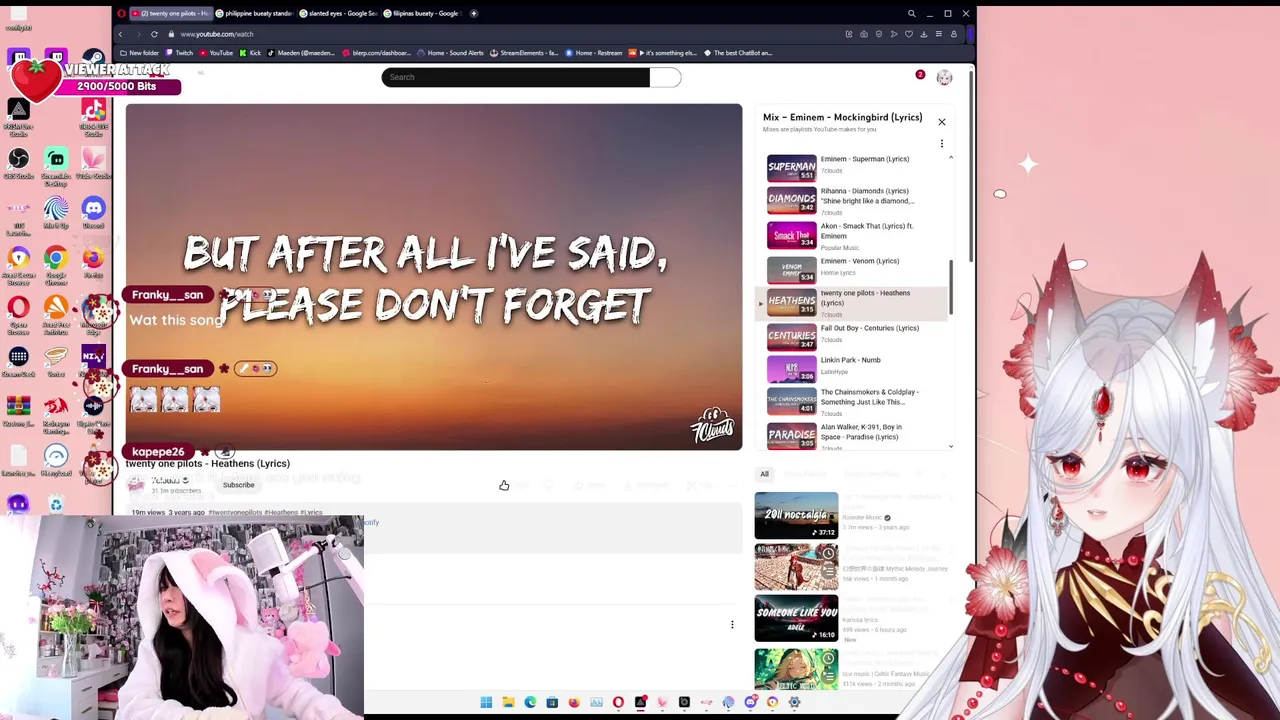The width and height of the screenshot is (1280, 720).
Task: Open Firefox from the taskbar
Action: (x=574, y=702)
